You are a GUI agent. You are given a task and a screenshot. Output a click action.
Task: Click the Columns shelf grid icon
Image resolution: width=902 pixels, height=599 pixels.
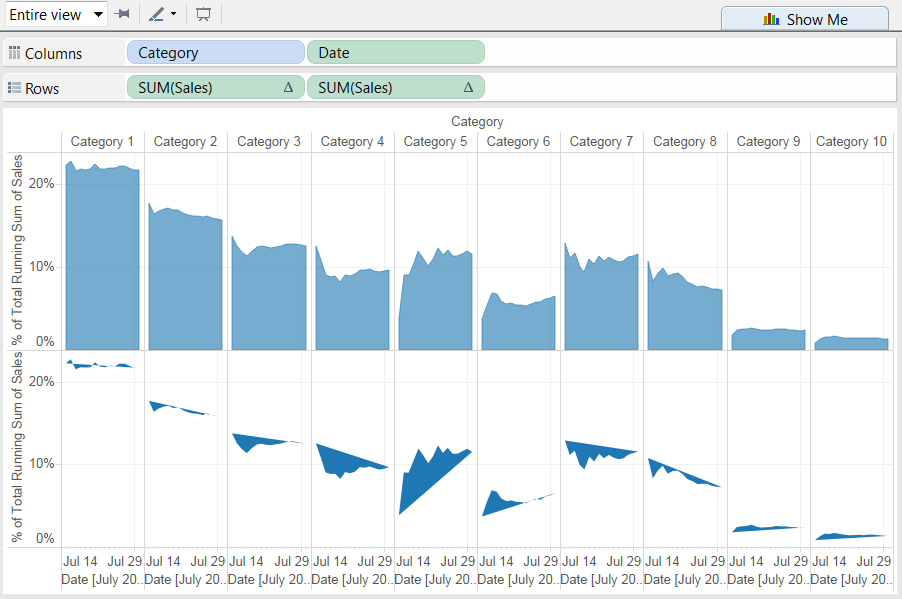13,51
